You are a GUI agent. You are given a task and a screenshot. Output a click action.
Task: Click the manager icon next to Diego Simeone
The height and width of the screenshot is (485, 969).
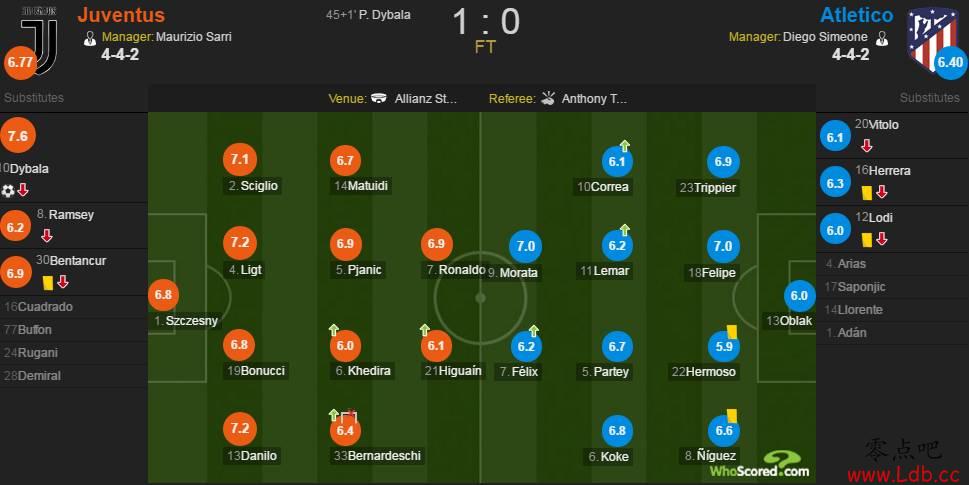(x=882, y=38)
